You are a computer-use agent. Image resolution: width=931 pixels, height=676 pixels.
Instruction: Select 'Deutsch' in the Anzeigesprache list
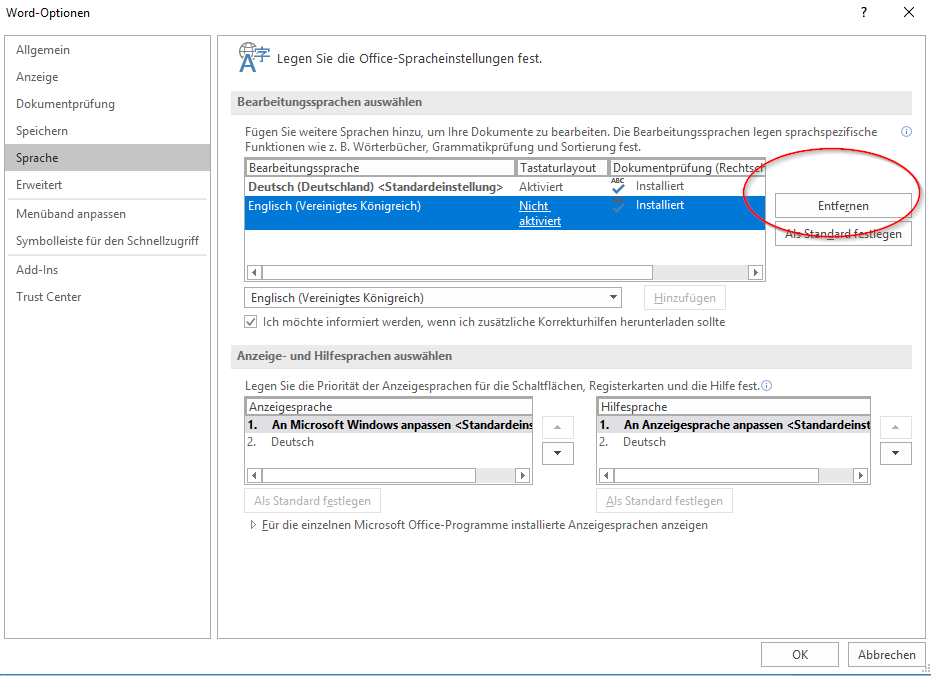click(389, 442)
